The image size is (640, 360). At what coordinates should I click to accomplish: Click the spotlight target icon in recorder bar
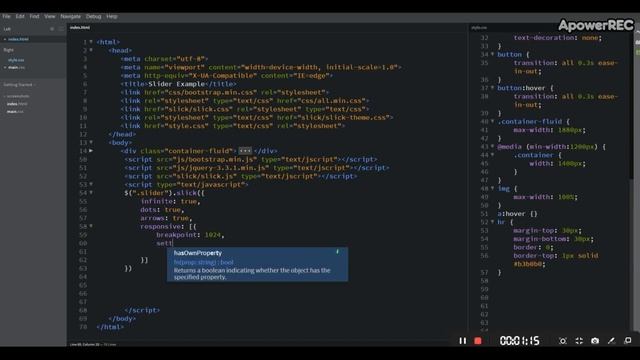click(x=563, y=341)
